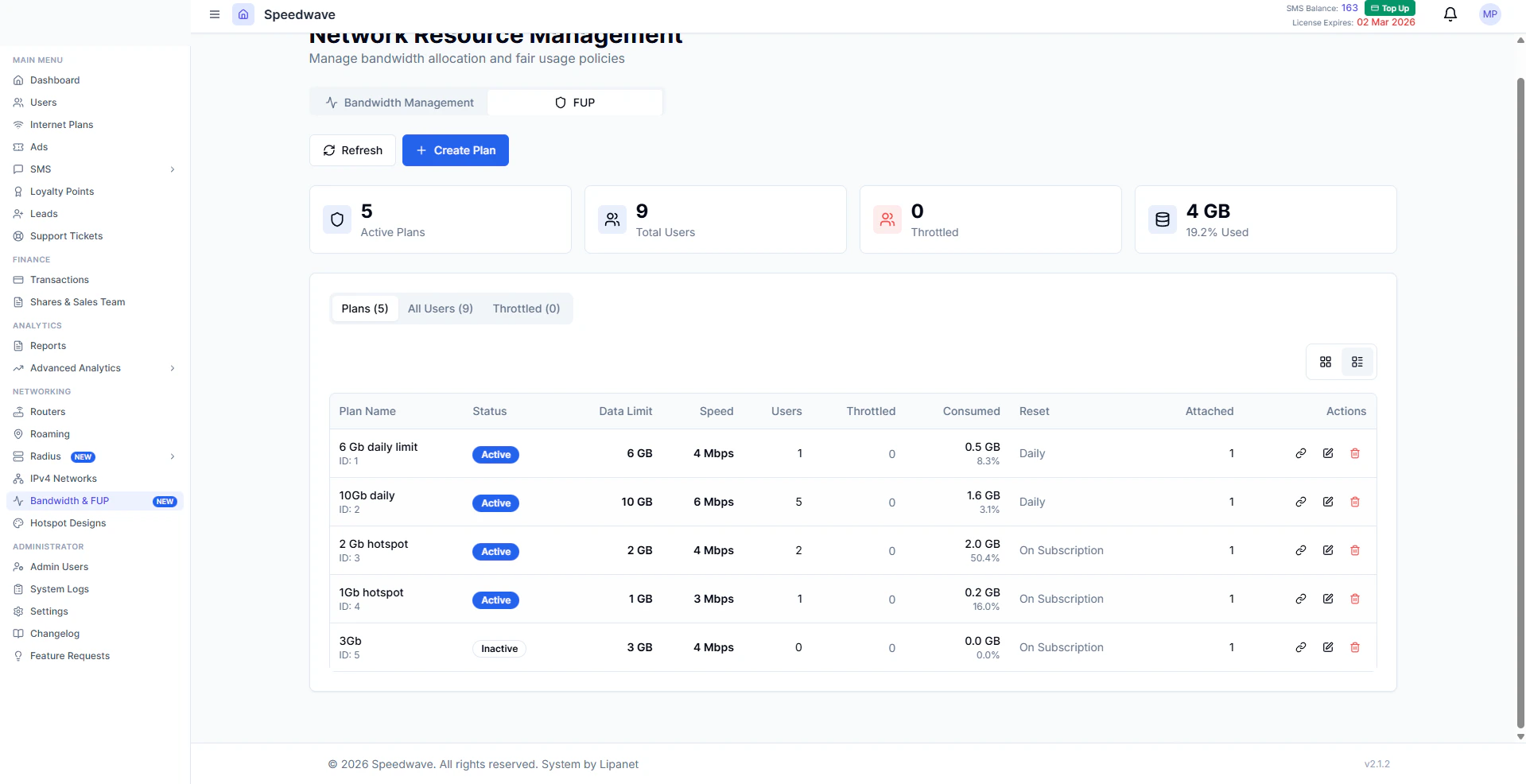Click the page vertical scrollbar
The image size is (1526, 784).
click(x=1520, y=402)
